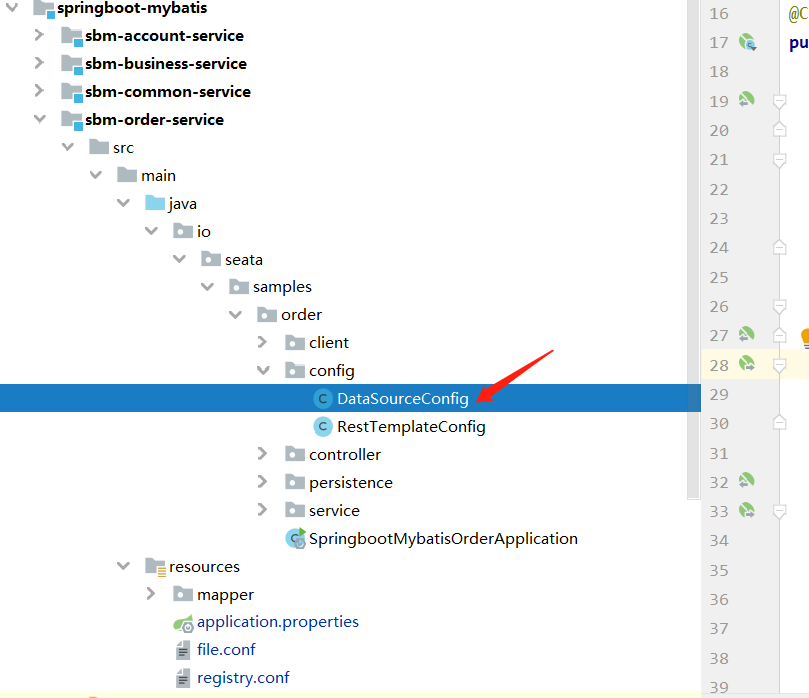Screen dimensions: 809x698
Task: Click line number 16 in the gutter
Action: tap(719, 13)
